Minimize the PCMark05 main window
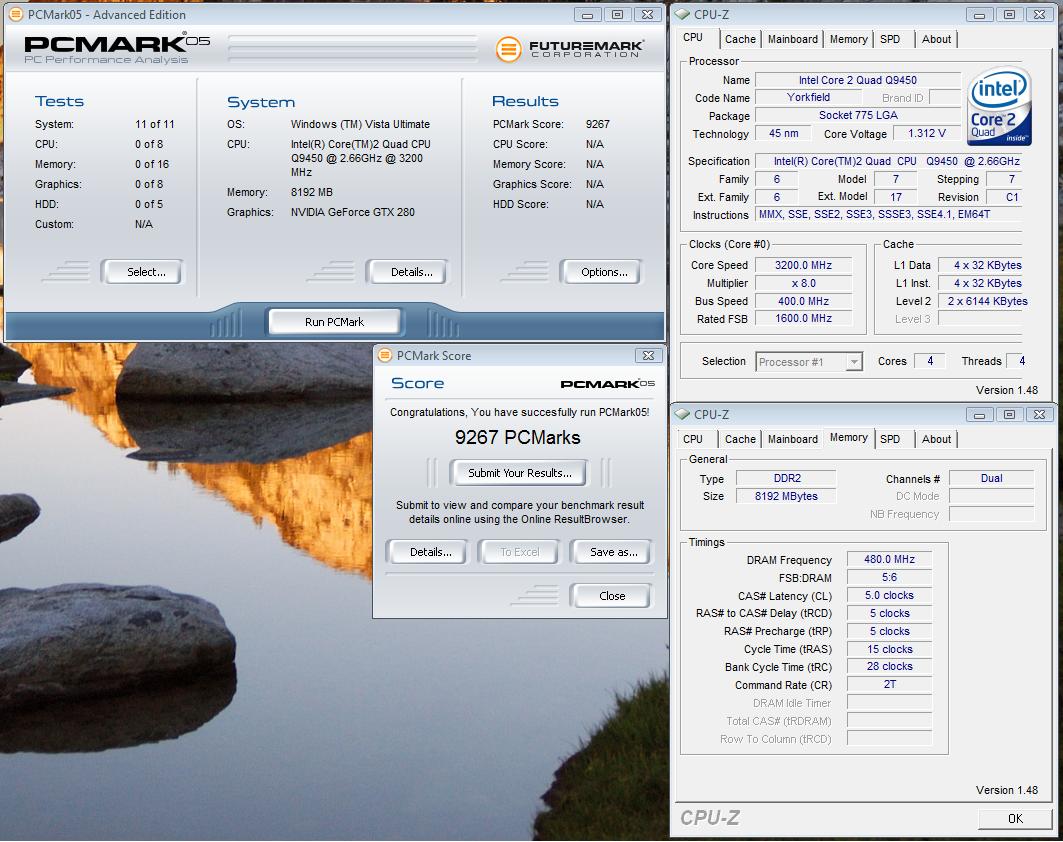This screenshot has height=842, width=1063. (587, 14)
